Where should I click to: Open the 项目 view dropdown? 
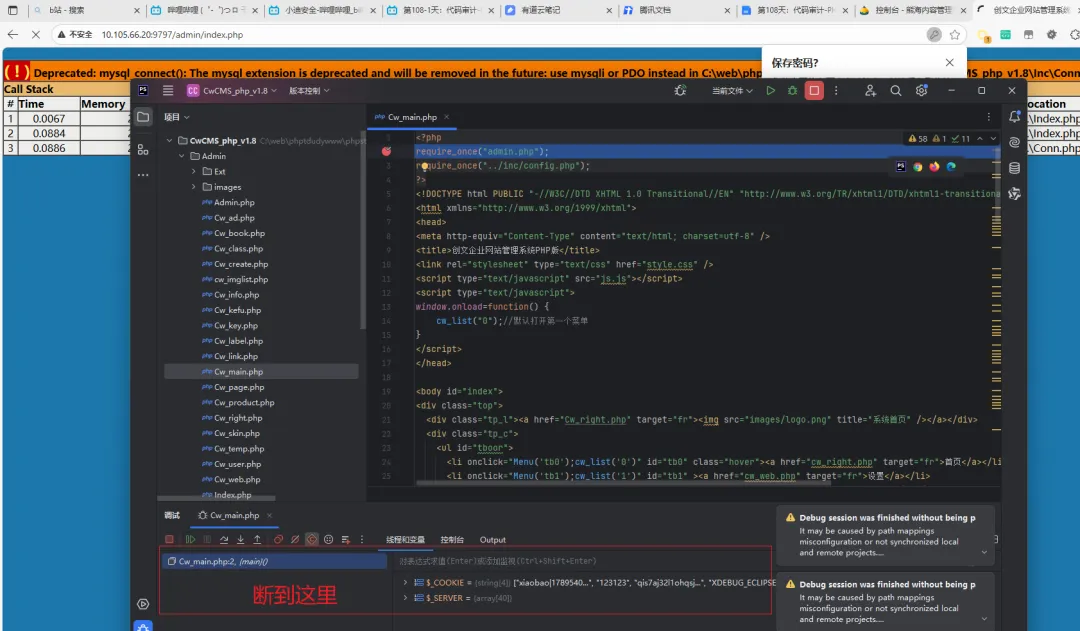click(176, 117)
